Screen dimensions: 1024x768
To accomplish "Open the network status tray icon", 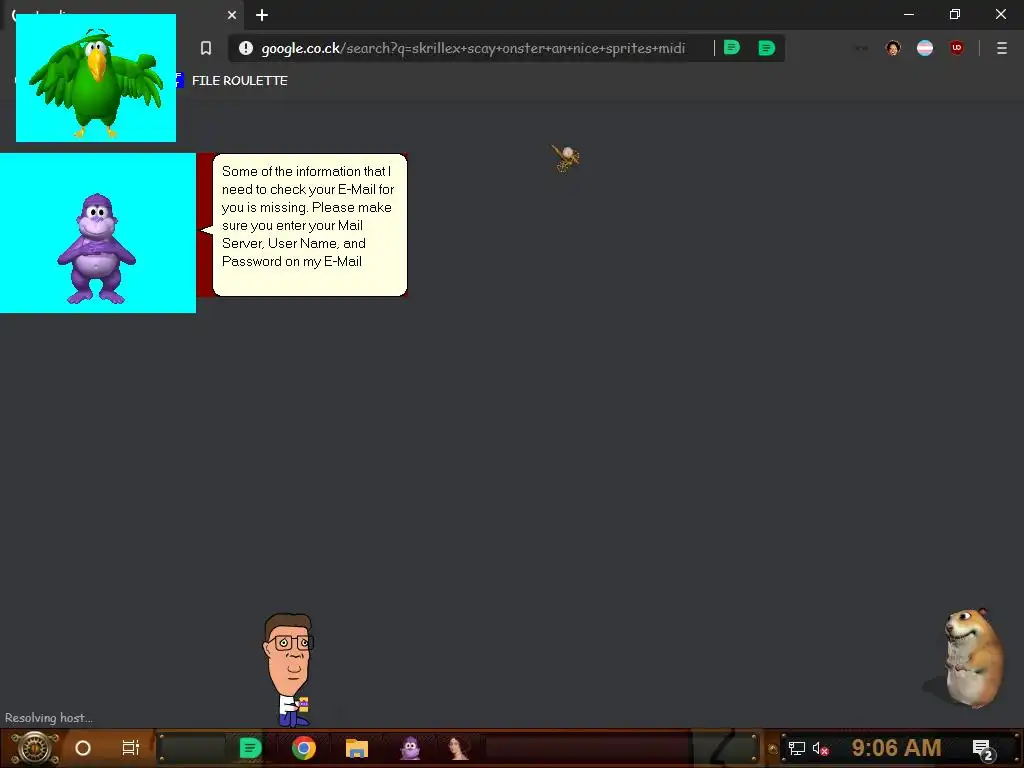I will (797, 748).
